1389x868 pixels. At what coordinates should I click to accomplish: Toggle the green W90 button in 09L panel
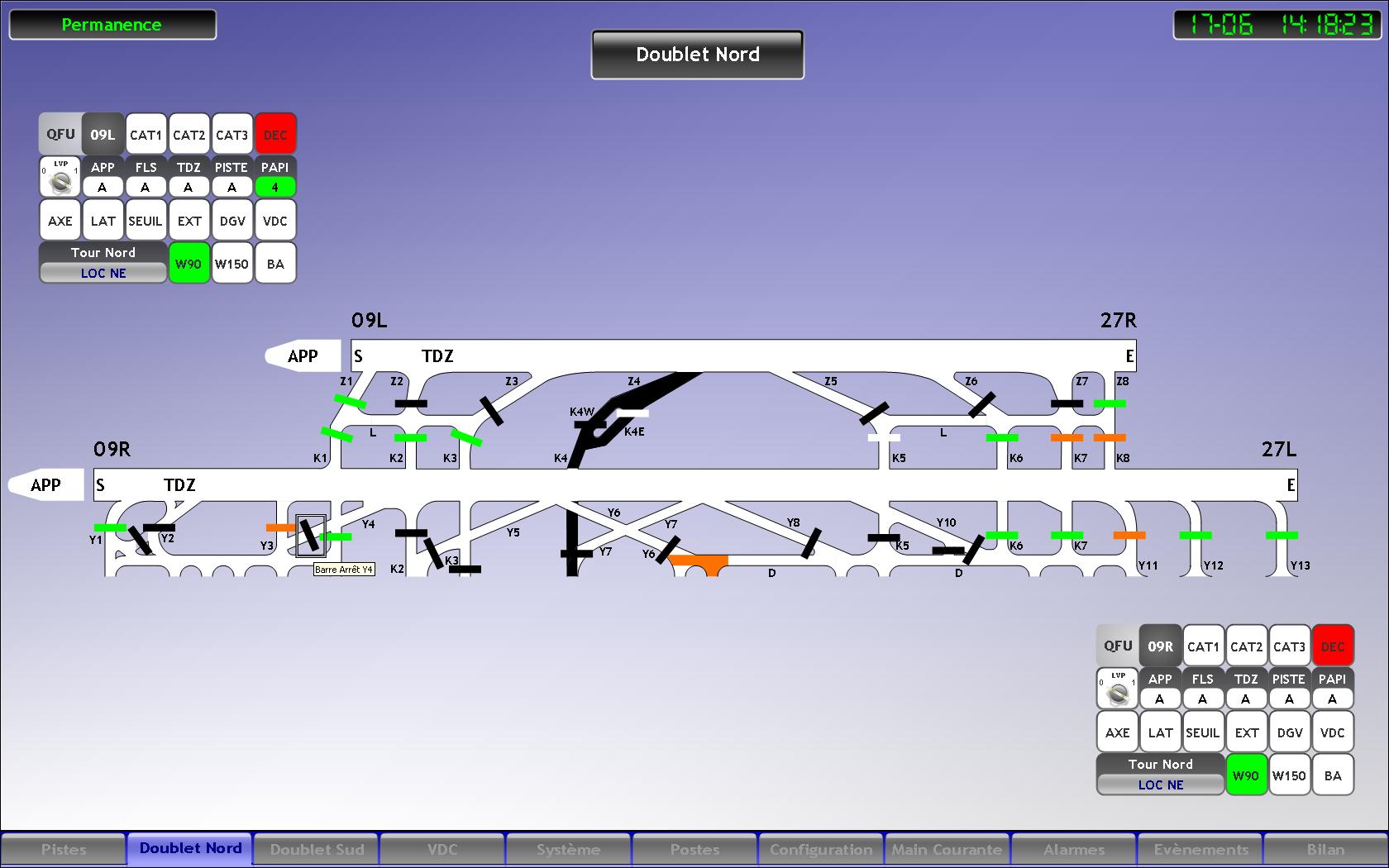point(189,264)
